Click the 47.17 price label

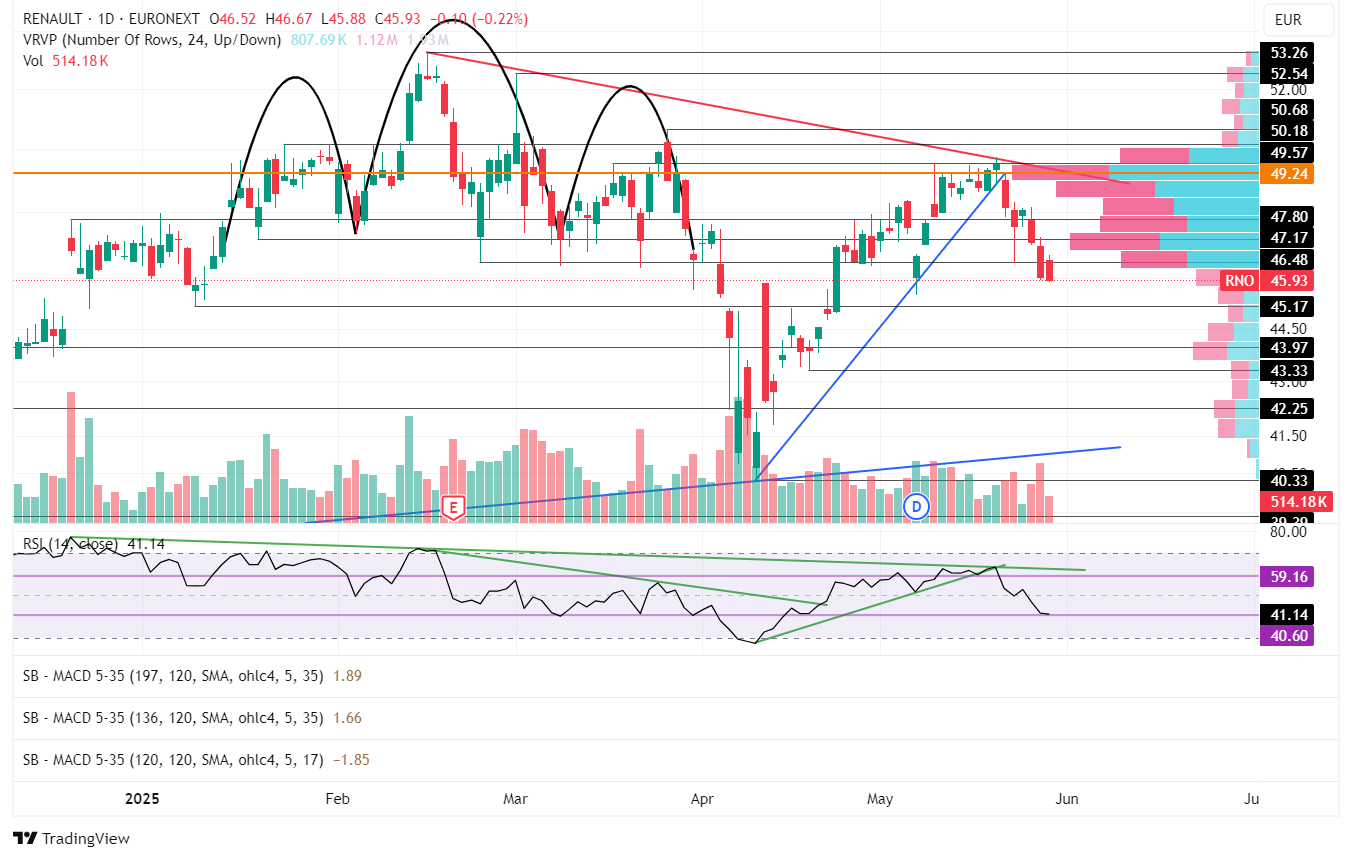[x=1289, y=238]
